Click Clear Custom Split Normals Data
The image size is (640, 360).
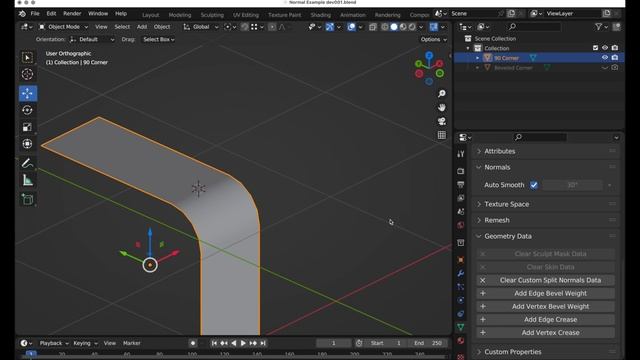[x=546, y=280]
